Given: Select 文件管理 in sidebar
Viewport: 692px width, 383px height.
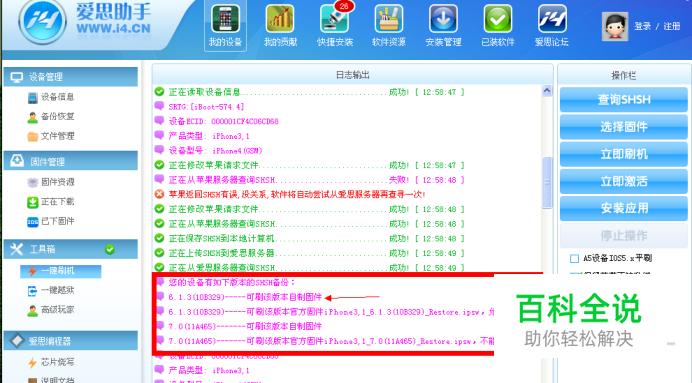Looking at the screenshot, I should coord(51,136).
